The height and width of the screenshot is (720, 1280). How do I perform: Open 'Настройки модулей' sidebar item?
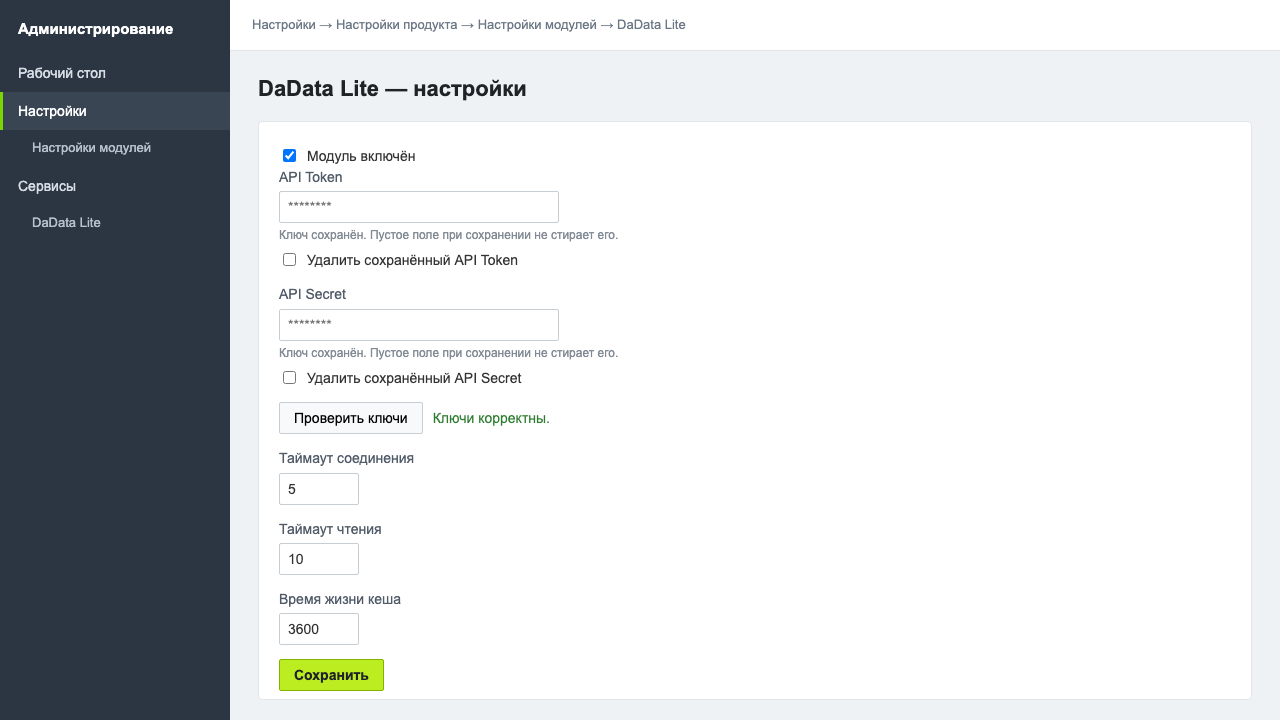115,148
